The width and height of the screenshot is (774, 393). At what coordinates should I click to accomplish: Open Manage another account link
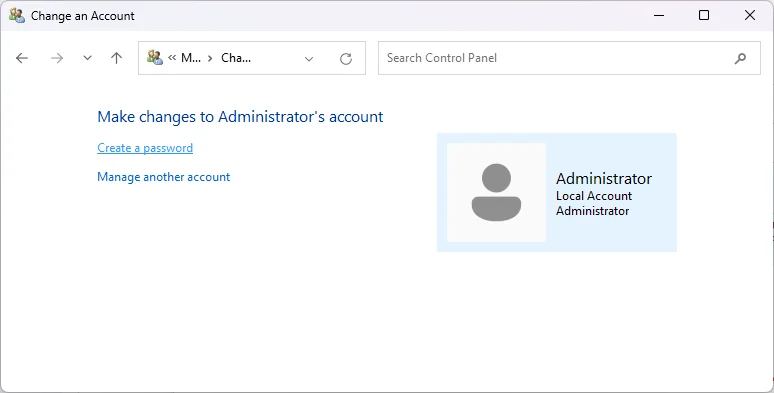coord(163,177)
